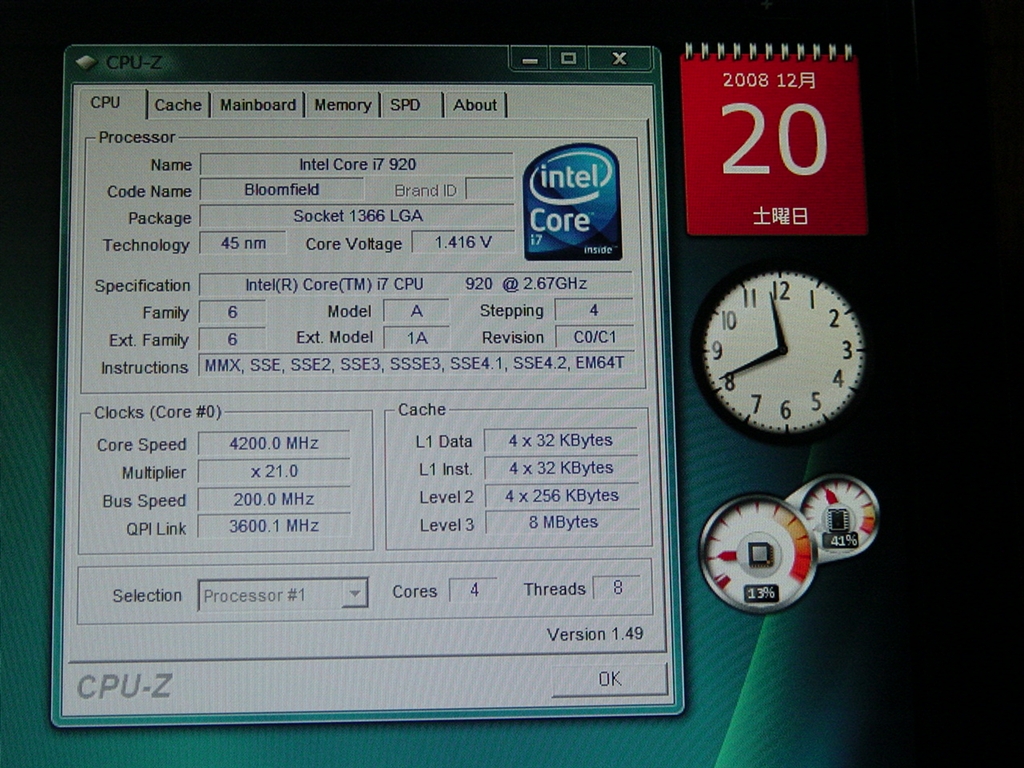Click the CPU-Z diamond icon in title bar

pos(86,63)
